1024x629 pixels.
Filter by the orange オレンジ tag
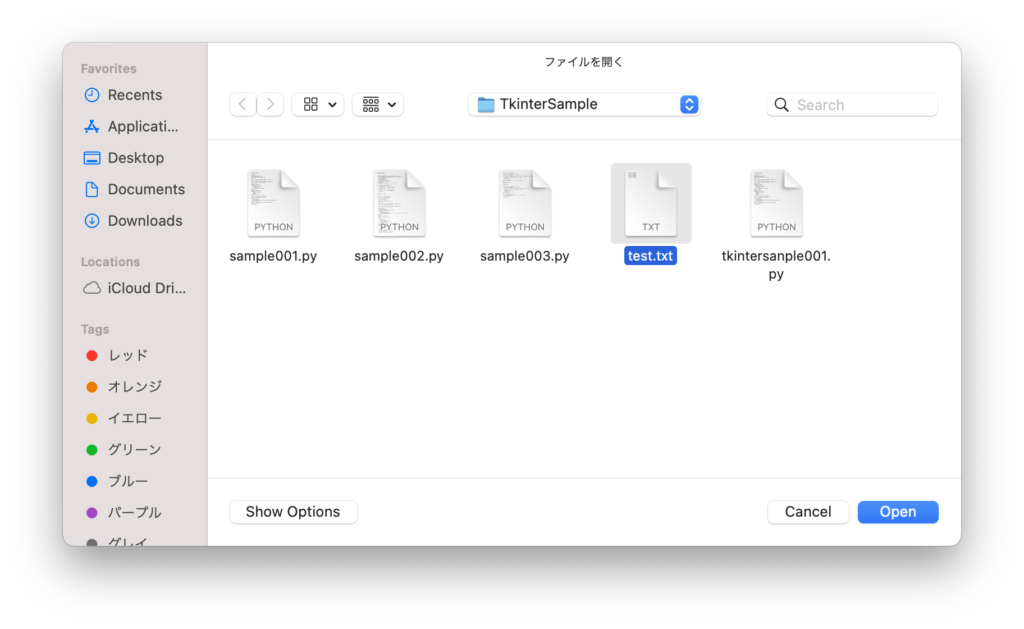124,387
